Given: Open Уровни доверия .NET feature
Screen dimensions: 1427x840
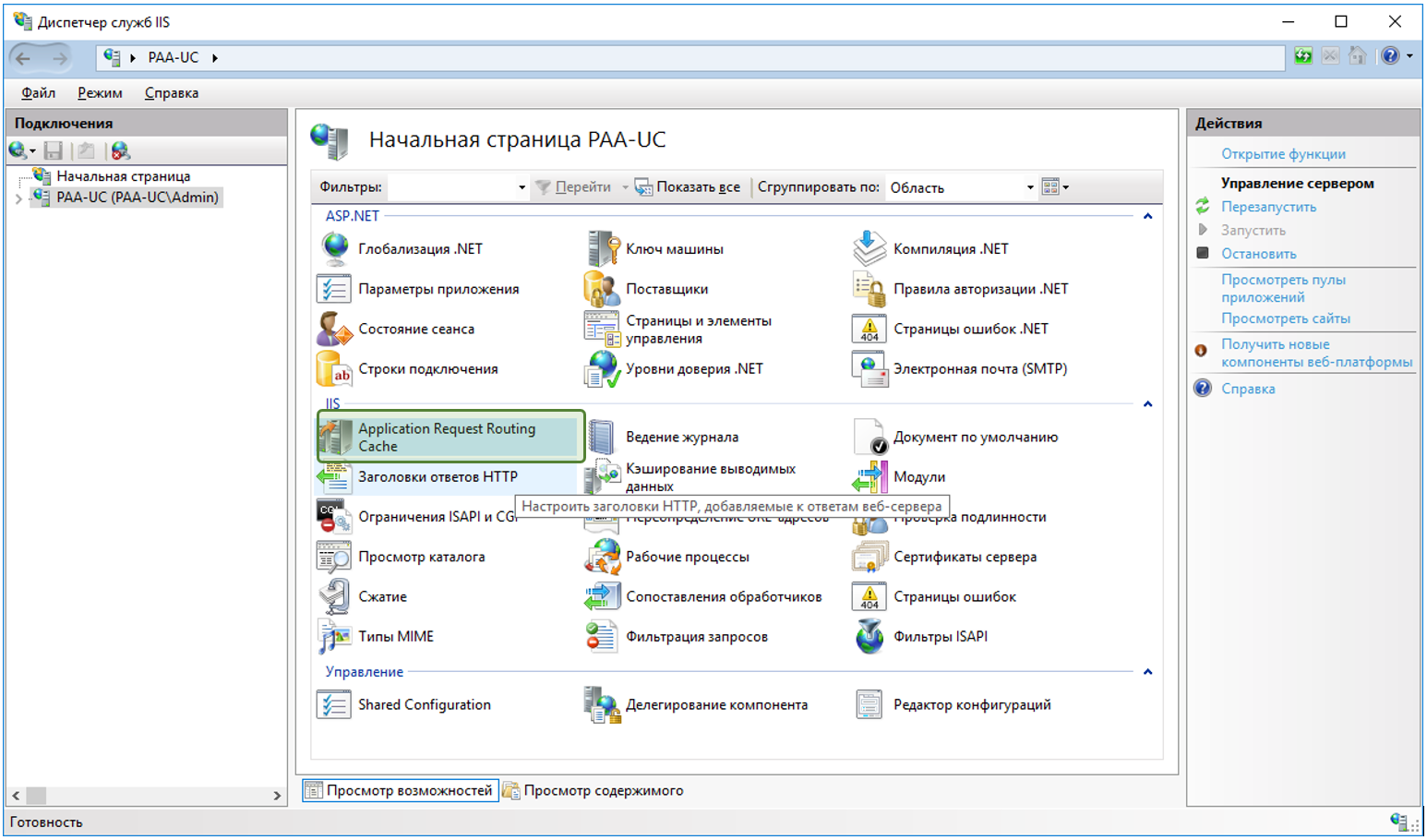Looking at the screenshot, I should click(x=675, y=369).
